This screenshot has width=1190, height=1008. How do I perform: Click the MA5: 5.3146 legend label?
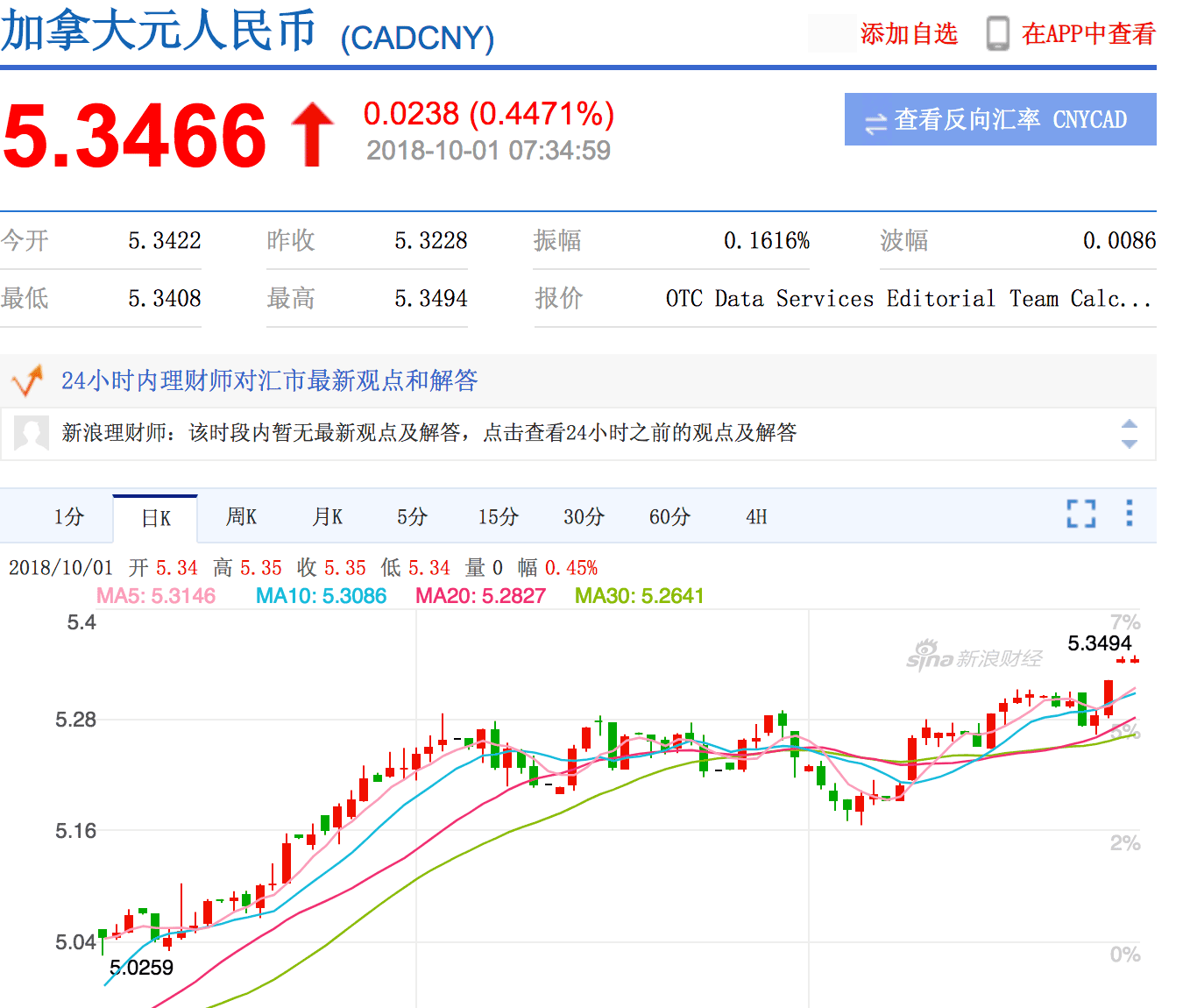click(156, 596)
